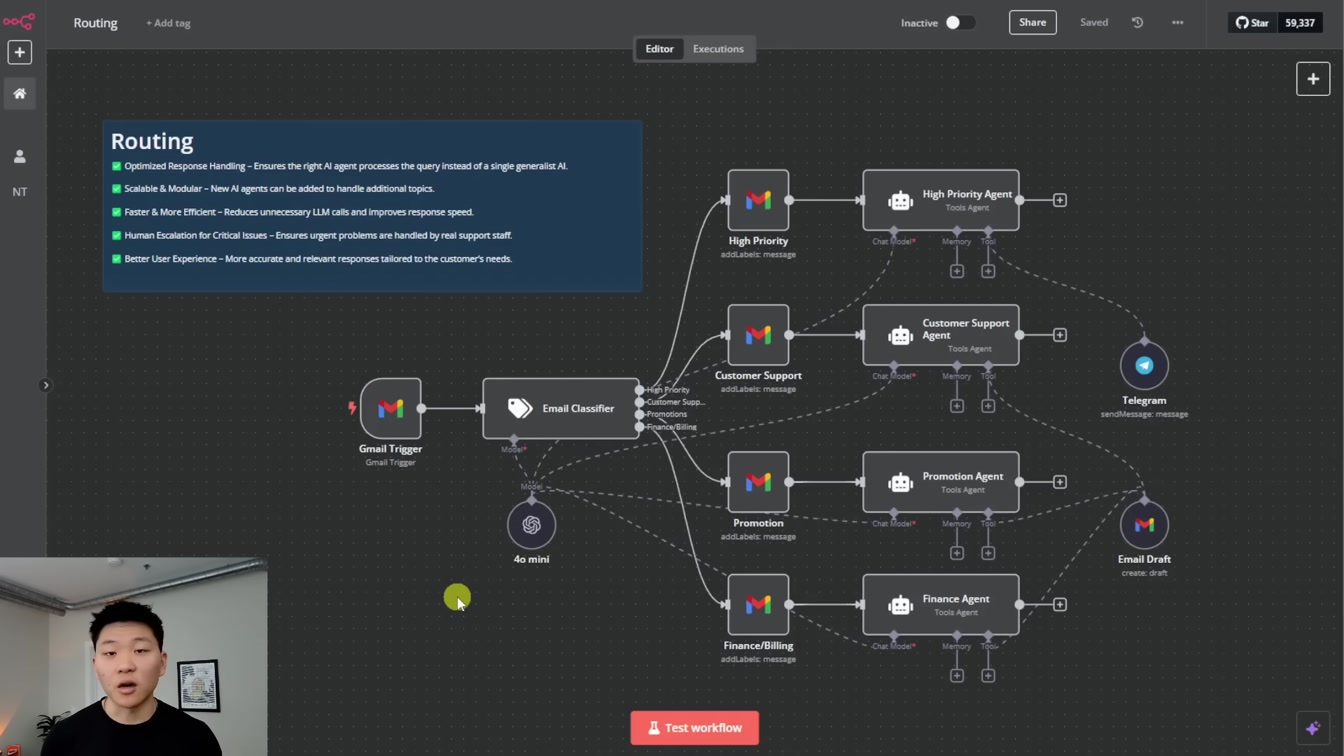
Task: Open workflow history icon
Action: pyautogui.click(x=1137, y=22)
